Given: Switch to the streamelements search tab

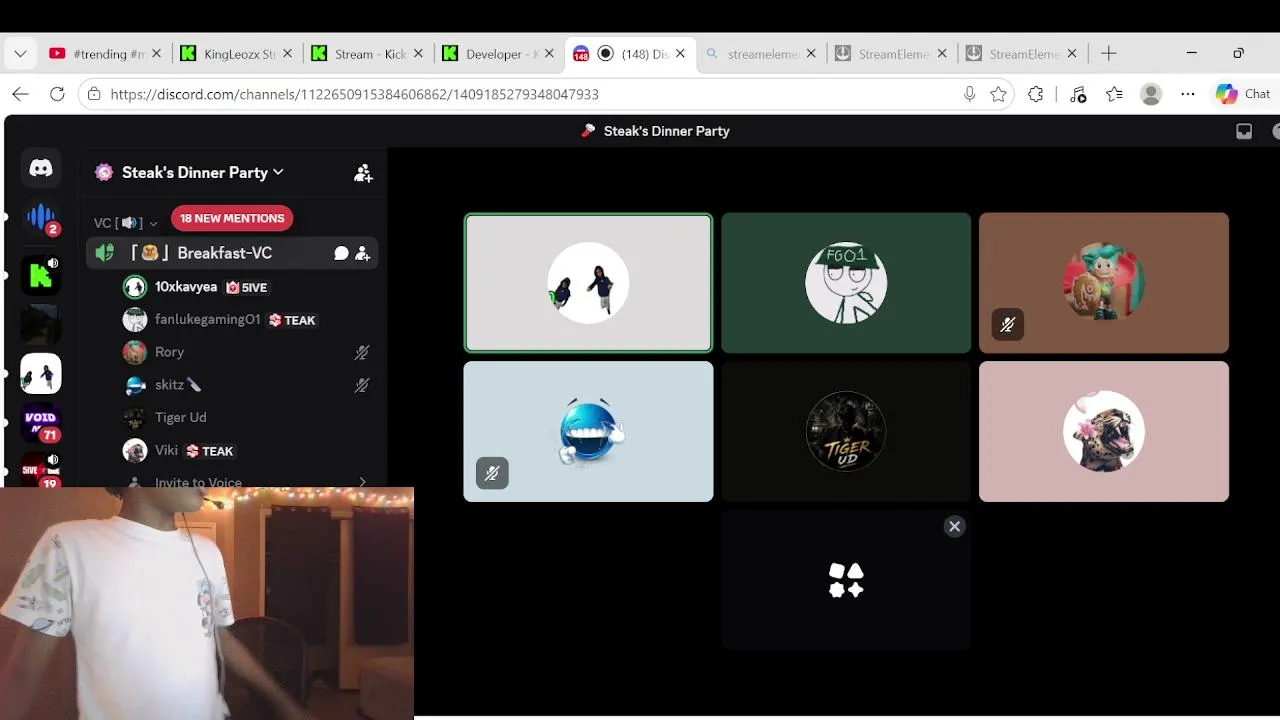Looking at the screenshot, I should coord(760,54).
